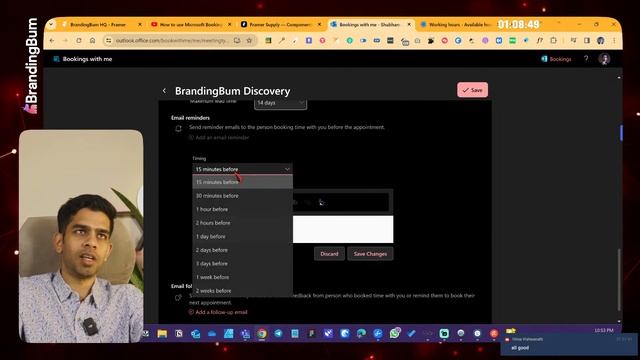
Task: Open Microsoft Edge from the taskbar
Action: click(361, 333)
